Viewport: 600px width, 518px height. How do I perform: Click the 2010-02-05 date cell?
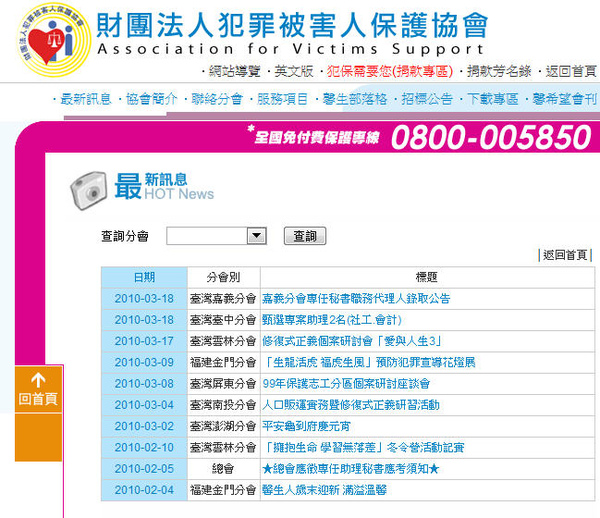point(144,469)
